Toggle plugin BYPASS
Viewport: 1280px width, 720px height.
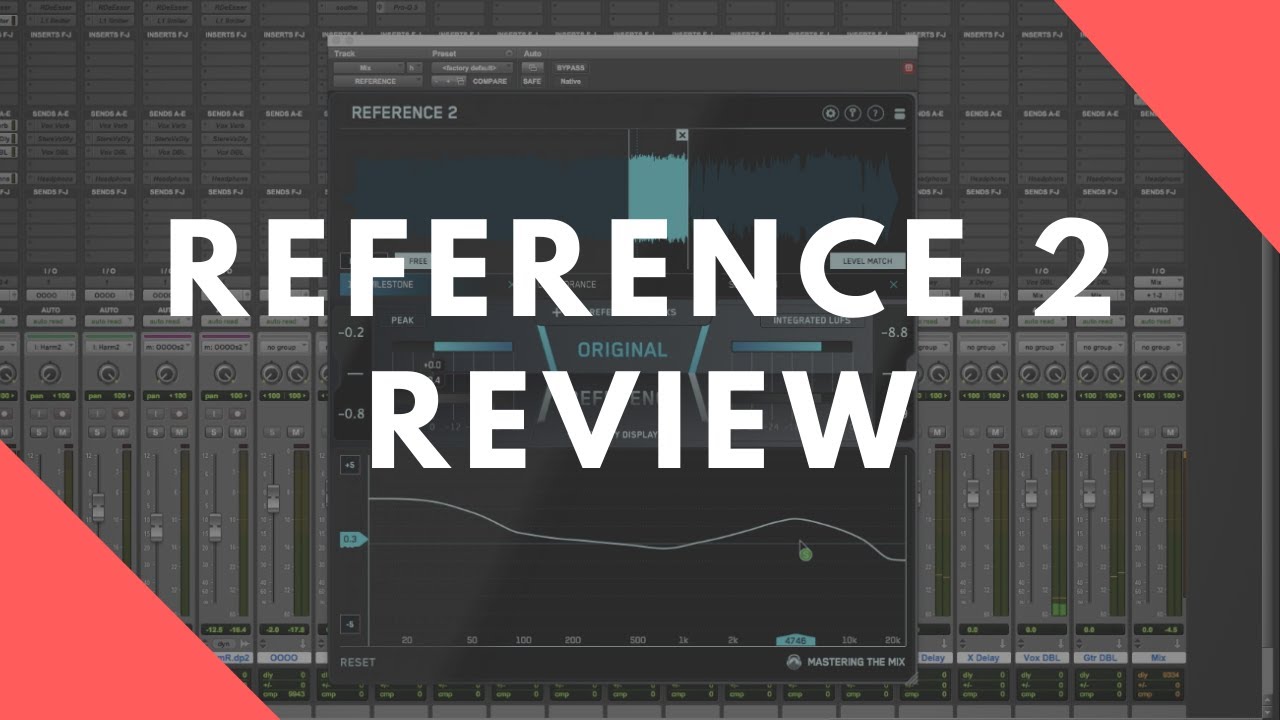point(570,67)
